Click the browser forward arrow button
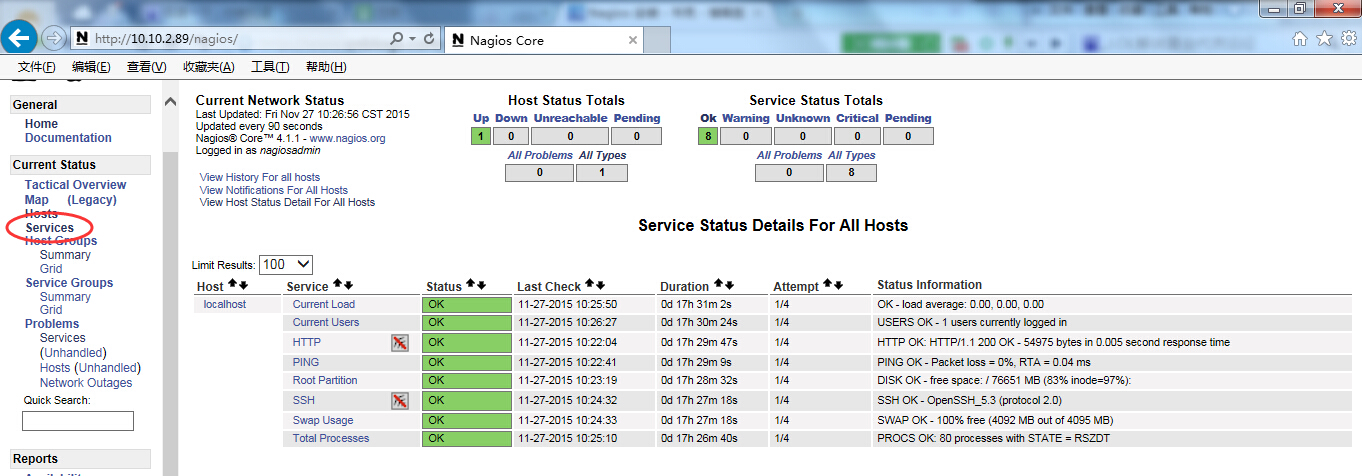This screenshot has width=1362, height=476. [54, 38]
